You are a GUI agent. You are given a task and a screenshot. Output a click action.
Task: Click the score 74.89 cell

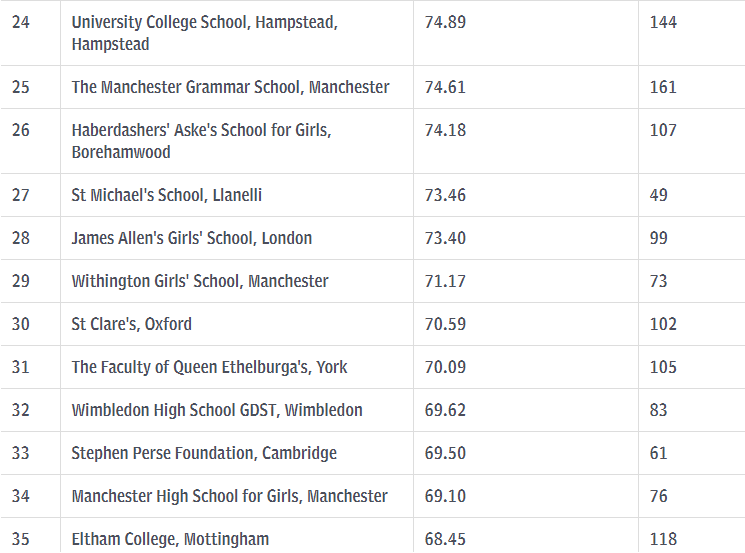tap(445, 22)
